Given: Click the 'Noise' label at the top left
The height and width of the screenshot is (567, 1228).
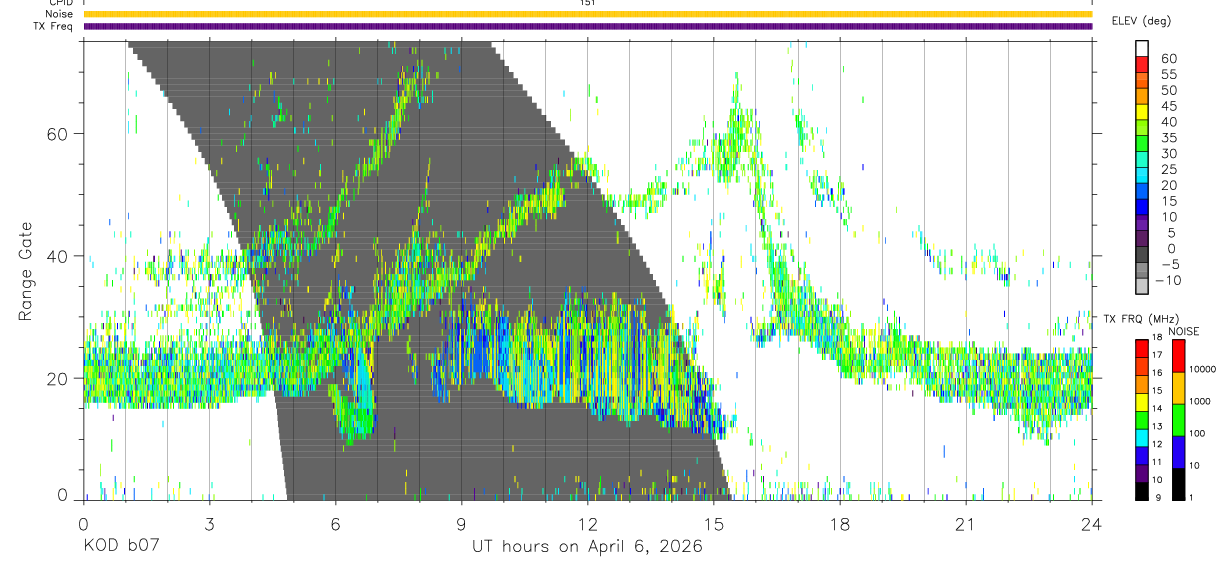Looking at the screenshot, I should point(60,14).
